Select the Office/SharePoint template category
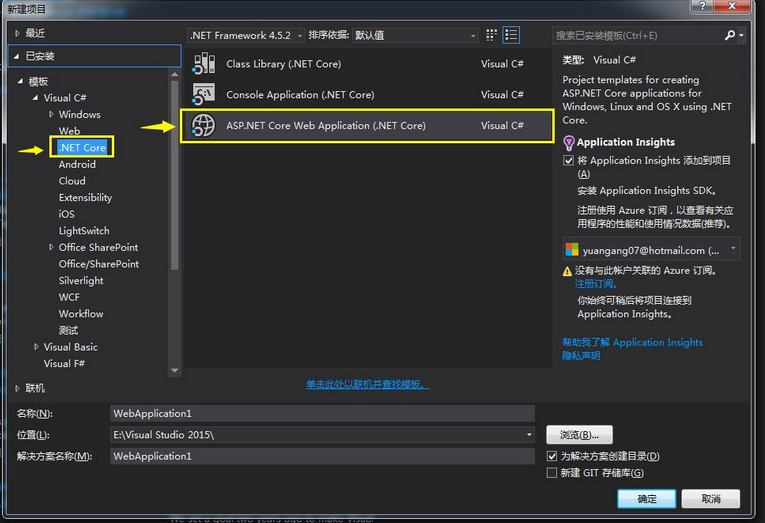Viewport: 765px width, 523px height. click(x=99, y=264)
